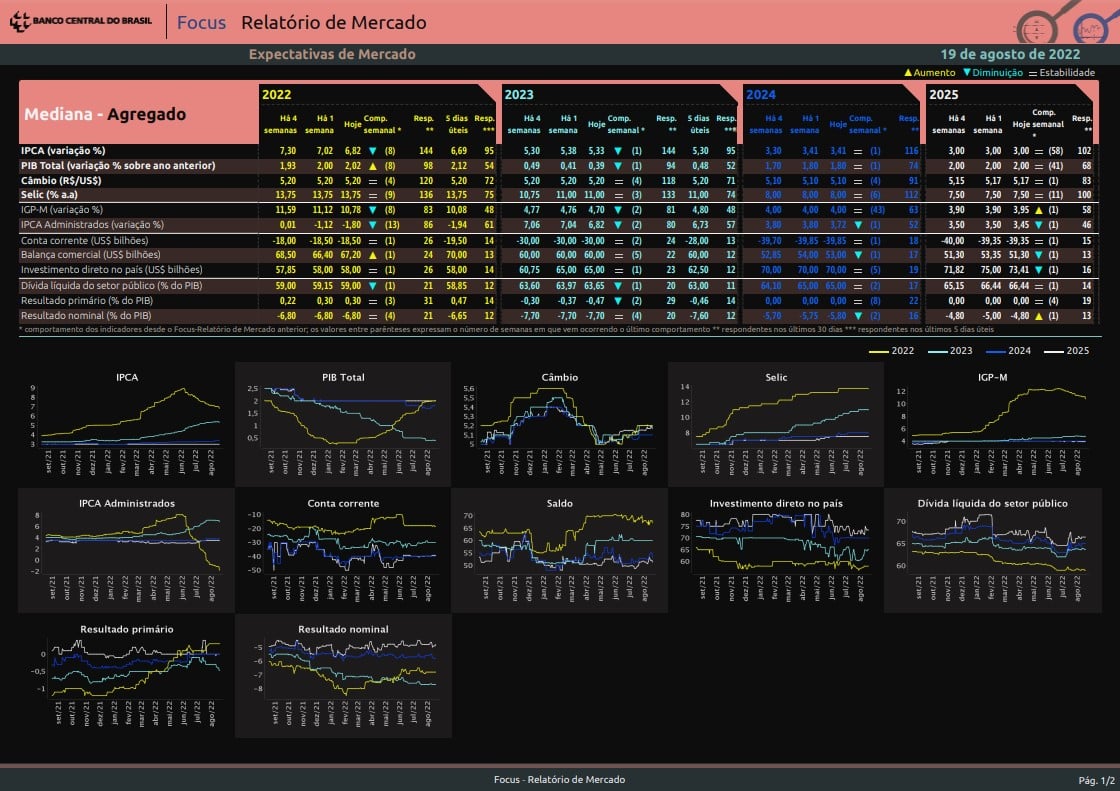Select the 2022 year column header
The height and width of the screenshot is (791, 1120).
tap(277, 95)
